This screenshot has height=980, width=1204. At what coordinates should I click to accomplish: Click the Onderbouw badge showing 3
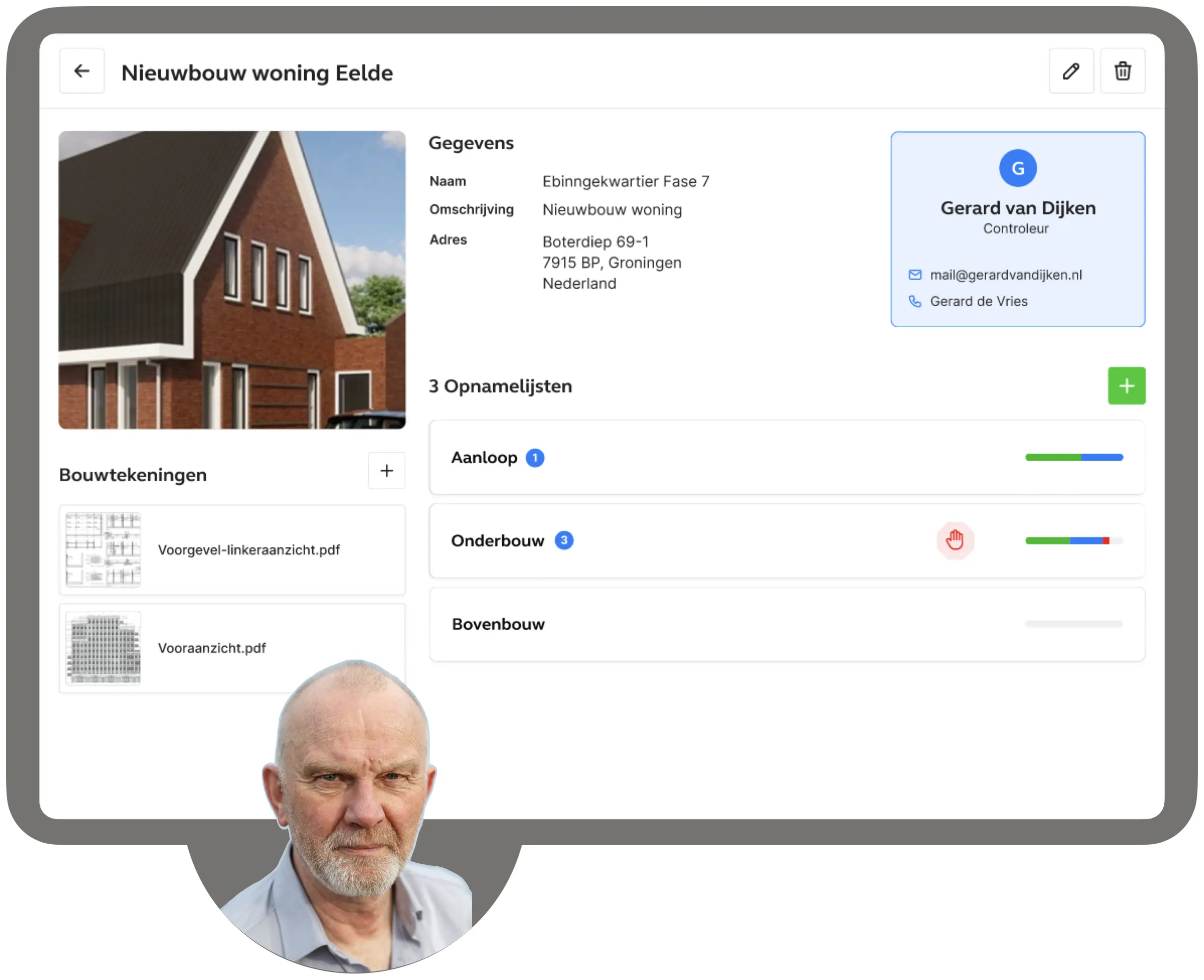(x=564, y=541)
